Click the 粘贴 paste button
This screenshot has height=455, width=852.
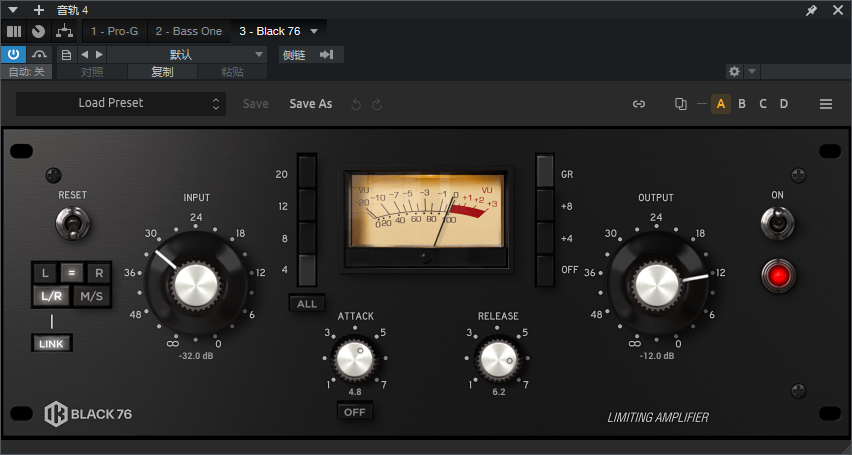233,72
